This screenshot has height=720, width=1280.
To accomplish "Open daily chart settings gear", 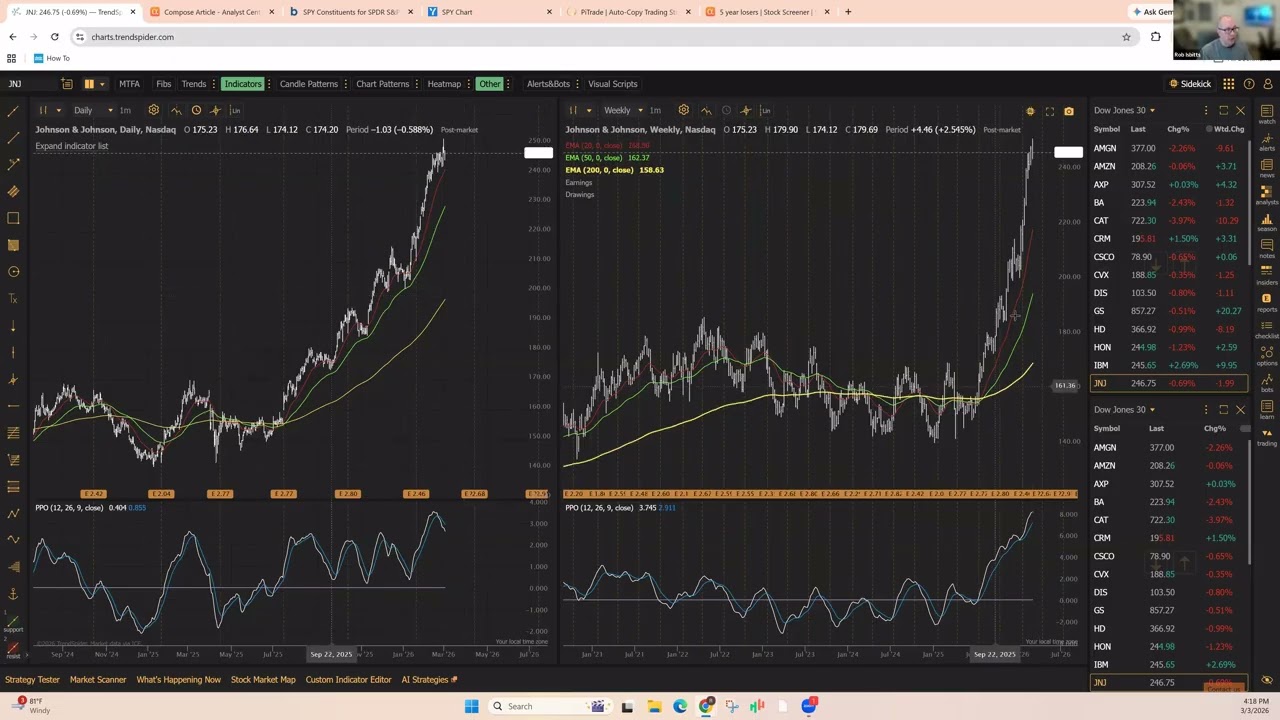I will pos(153,110).
